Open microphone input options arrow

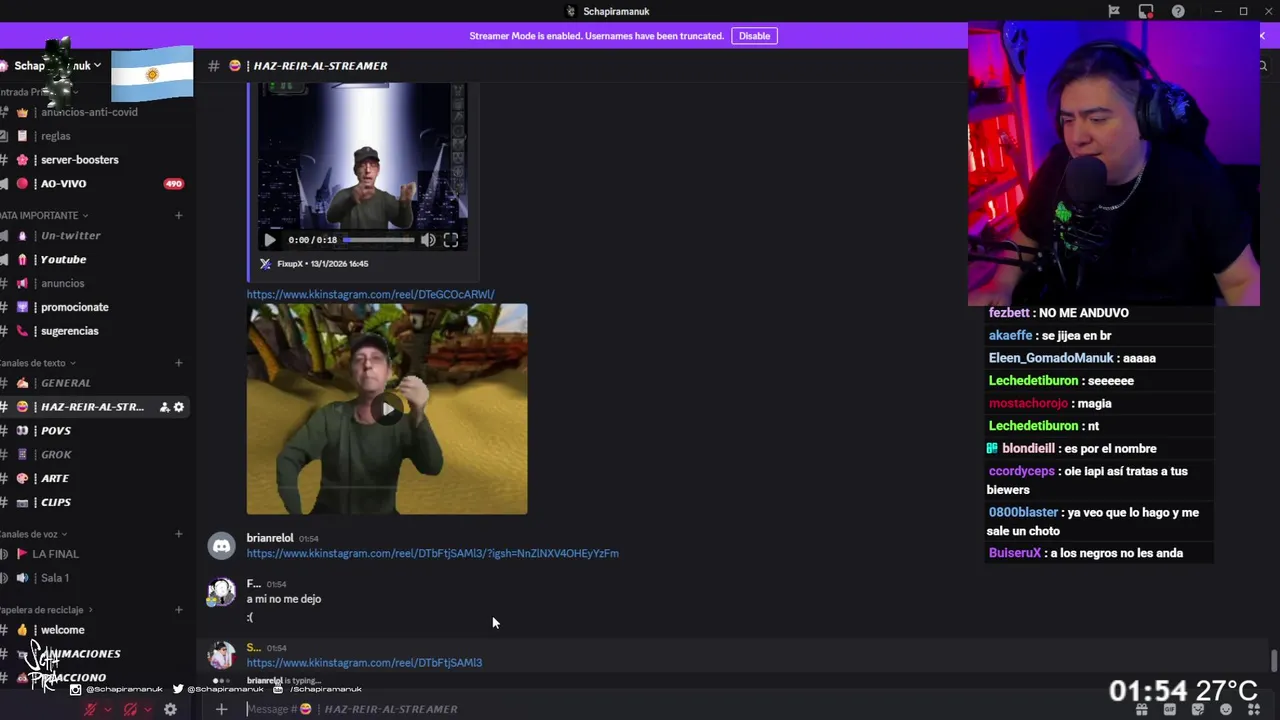pyautogui.click(x=108, y=709)
